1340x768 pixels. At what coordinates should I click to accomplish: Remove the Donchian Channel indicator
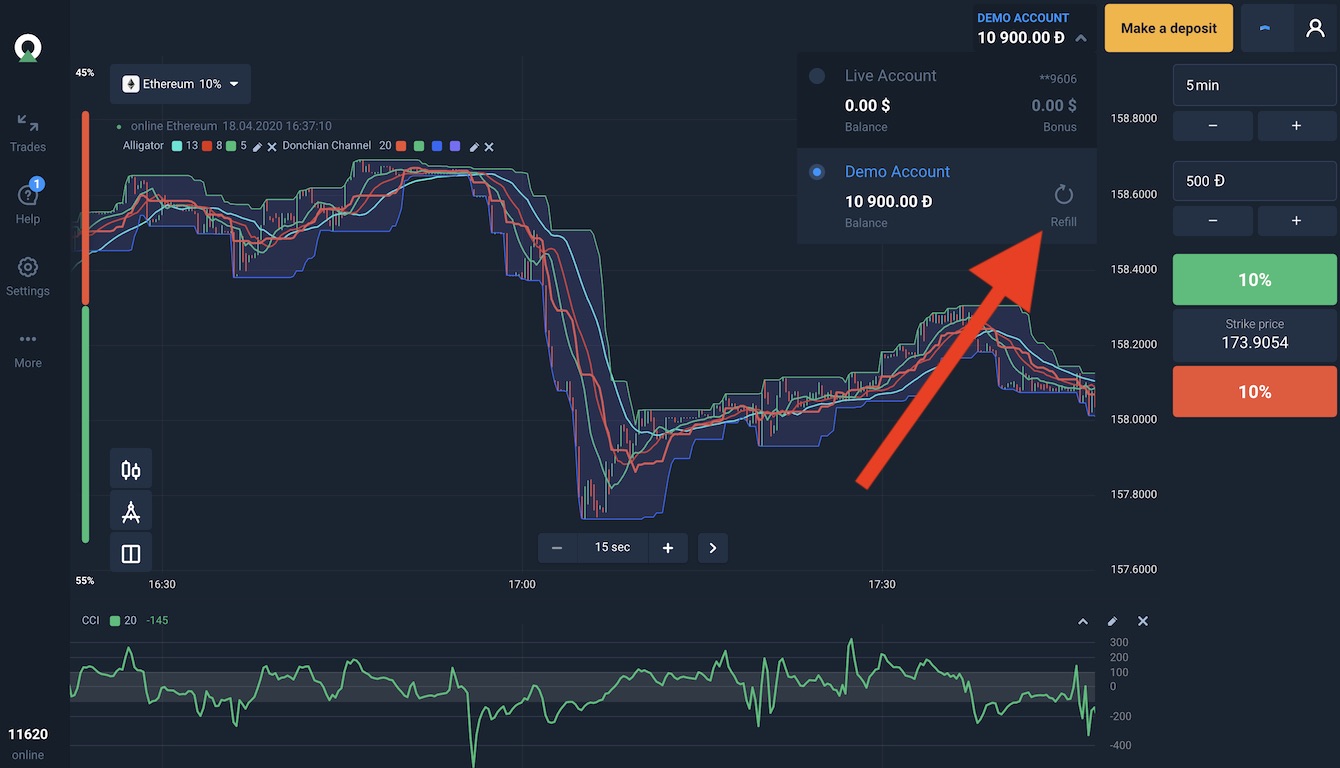(489, 147)
